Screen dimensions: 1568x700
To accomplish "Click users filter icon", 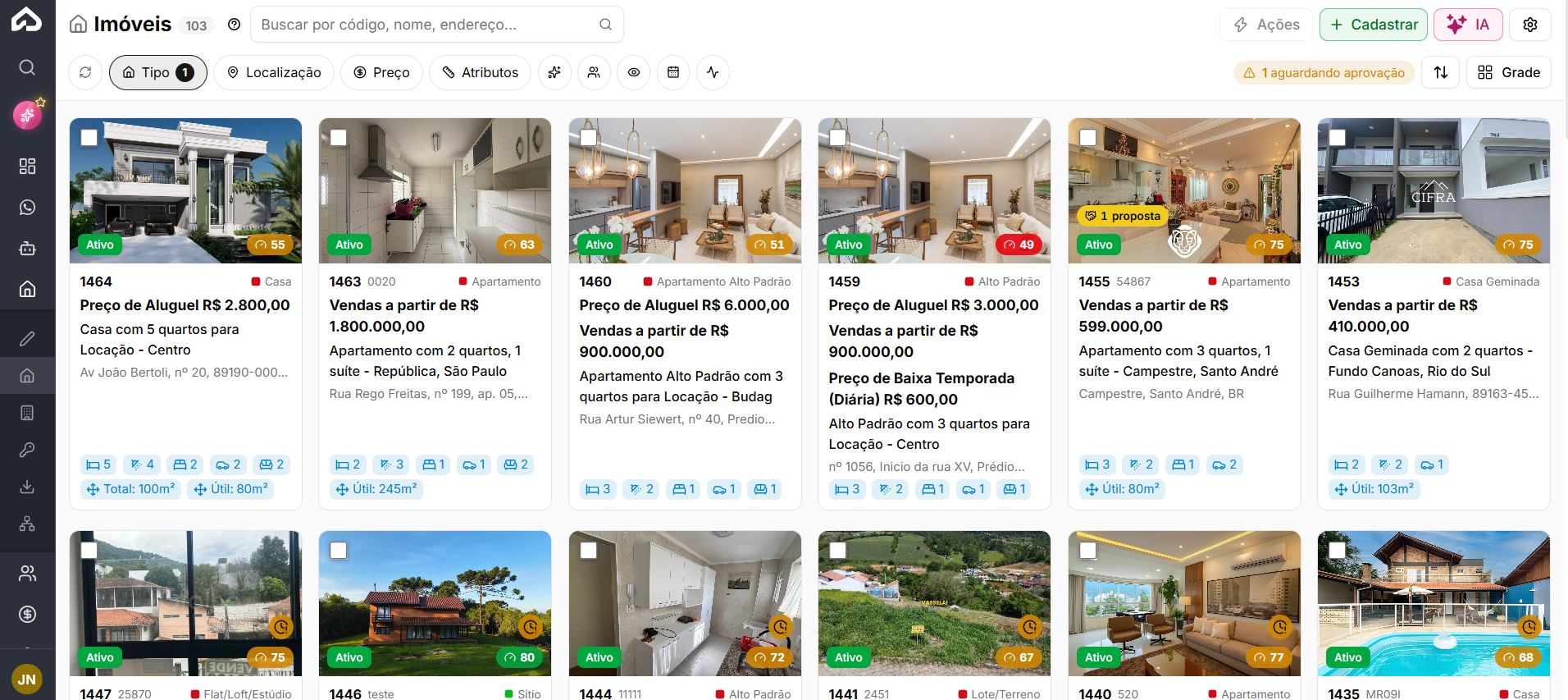I will pos(594,72).
